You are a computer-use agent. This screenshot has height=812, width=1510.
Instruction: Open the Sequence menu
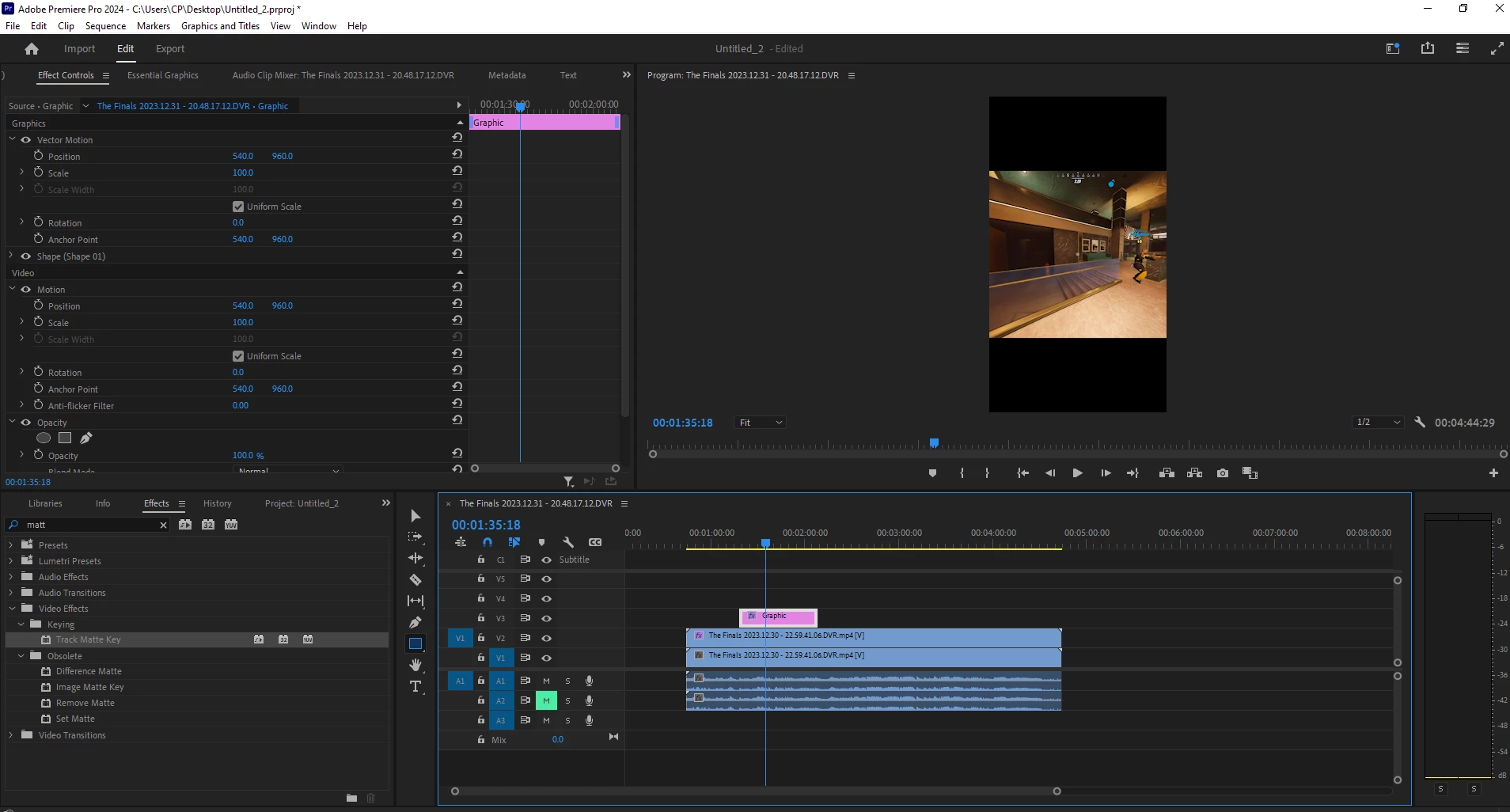pyautogui.click(x=105, y=26)
